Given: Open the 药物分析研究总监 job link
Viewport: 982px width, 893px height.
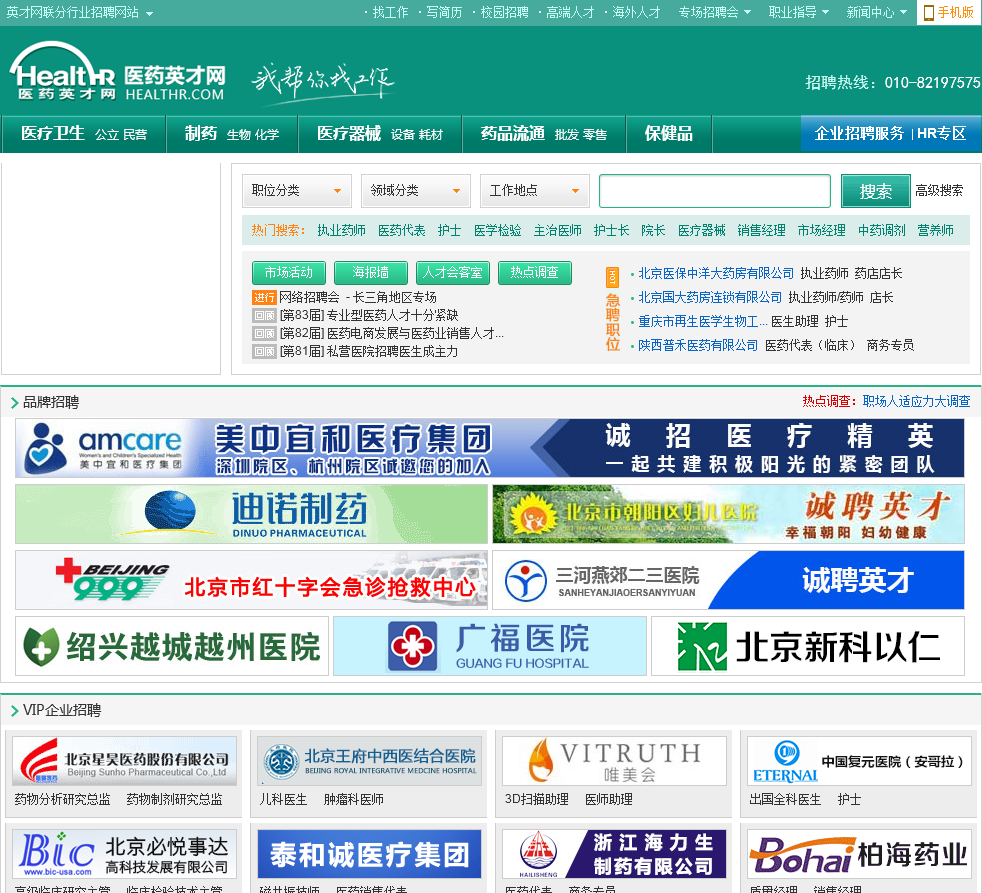Looking at the screenshot, I should [x=63, y=800].
